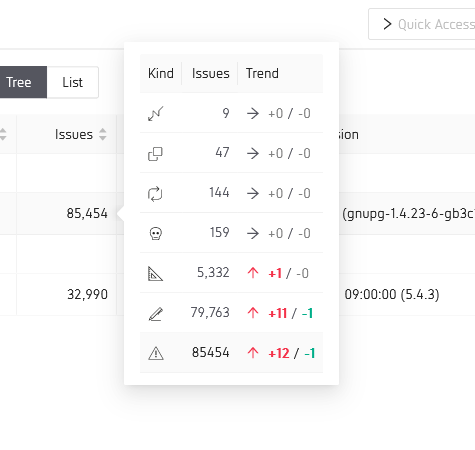Click the architecture violations icon in the 9-issues row
475x450 pixels.
156,114
